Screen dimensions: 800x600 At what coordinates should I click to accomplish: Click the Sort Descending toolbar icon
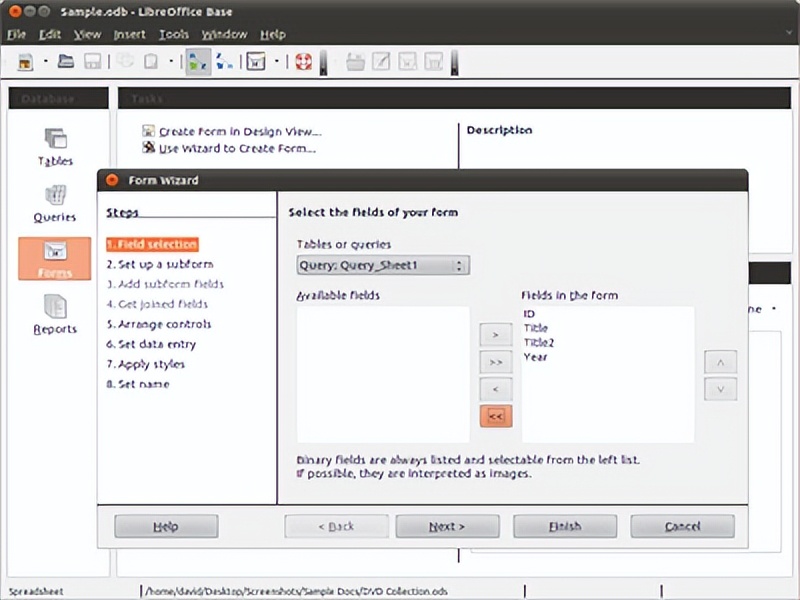pos(224,61)
